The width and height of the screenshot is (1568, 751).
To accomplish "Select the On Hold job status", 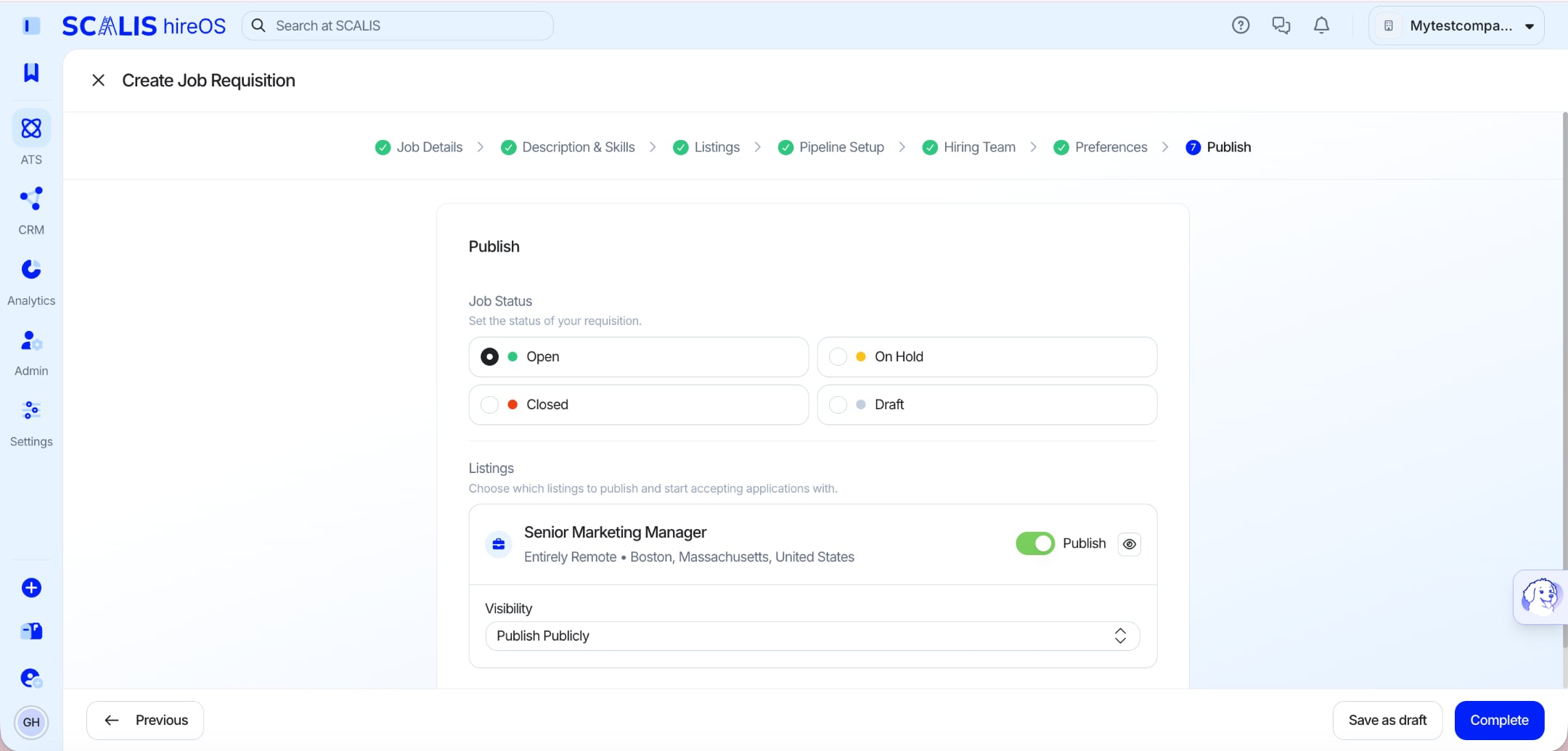I will pos(987,357).
